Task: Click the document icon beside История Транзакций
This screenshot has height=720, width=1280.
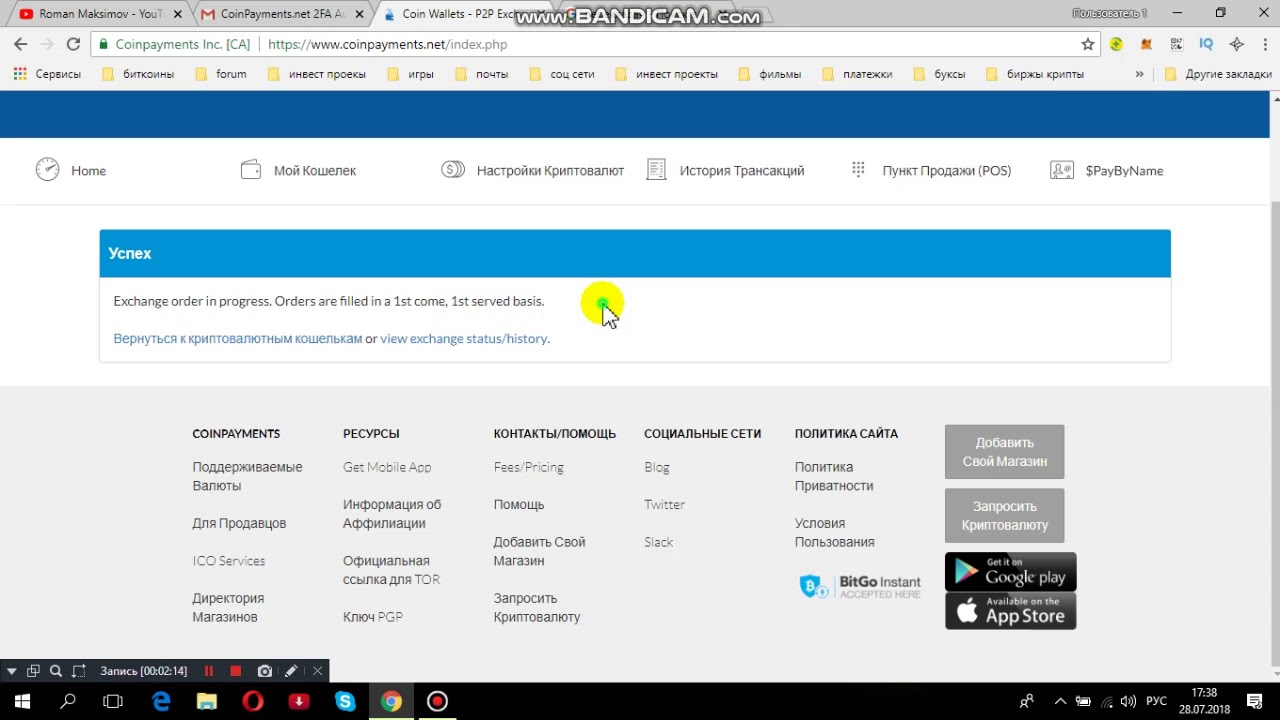Action: 656,170
